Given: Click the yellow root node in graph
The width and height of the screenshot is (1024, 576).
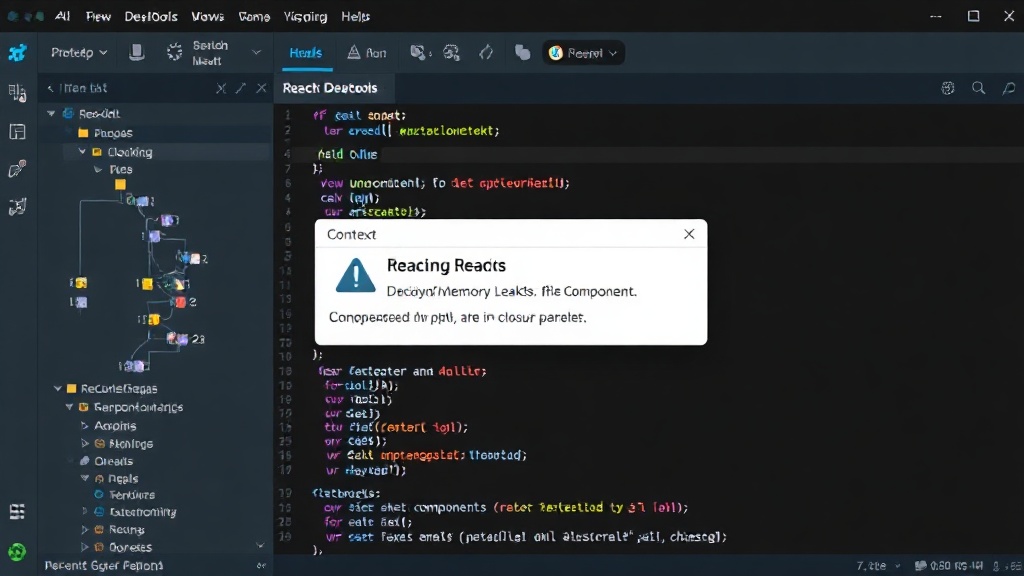Looking at the screenshot, I should point(120,185).
